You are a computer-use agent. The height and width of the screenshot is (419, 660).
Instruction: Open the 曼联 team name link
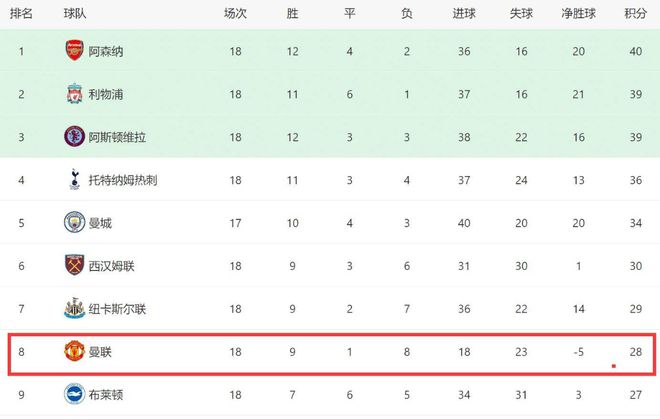[100, 352]
